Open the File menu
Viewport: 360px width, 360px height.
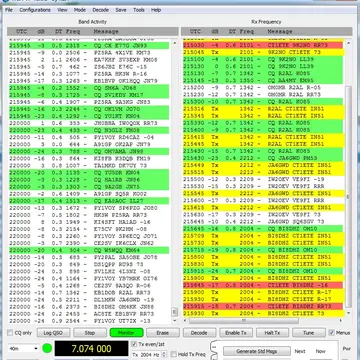point(9,10)
